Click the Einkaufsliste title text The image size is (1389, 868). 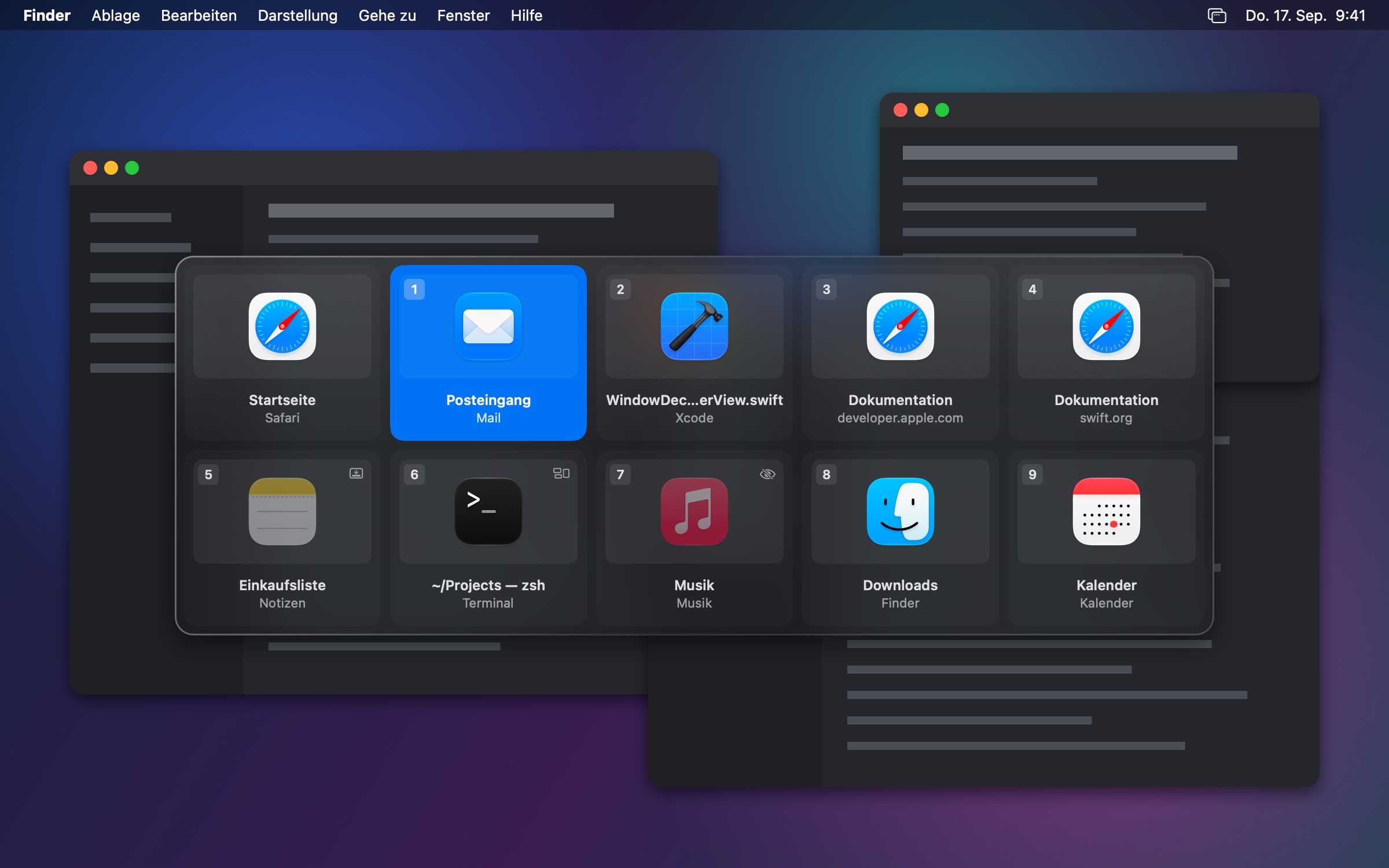tap(282, 585)
